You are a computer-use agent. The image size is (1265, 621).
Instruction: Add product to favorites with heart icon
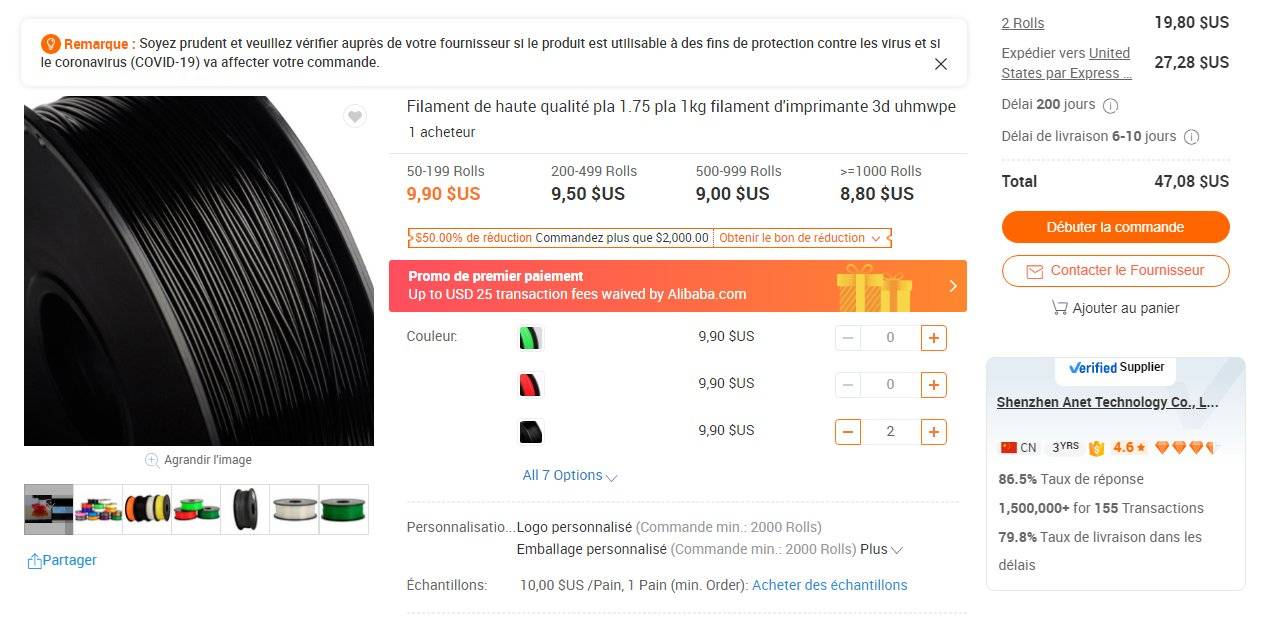click(x=354, y=117)
